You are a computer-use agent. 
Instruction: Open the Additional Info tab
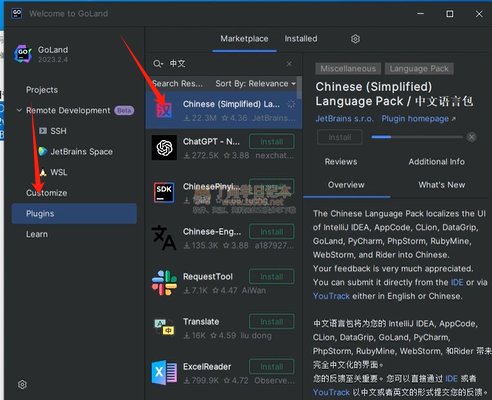[437, 162]
